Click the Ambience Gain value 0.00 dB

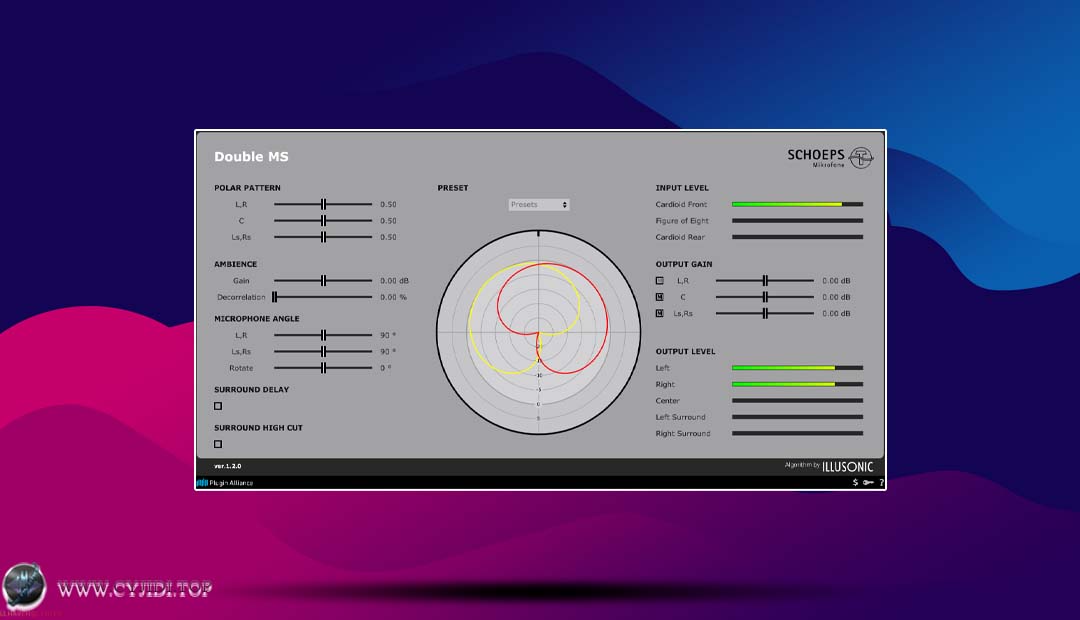click(x=395, y=280)
